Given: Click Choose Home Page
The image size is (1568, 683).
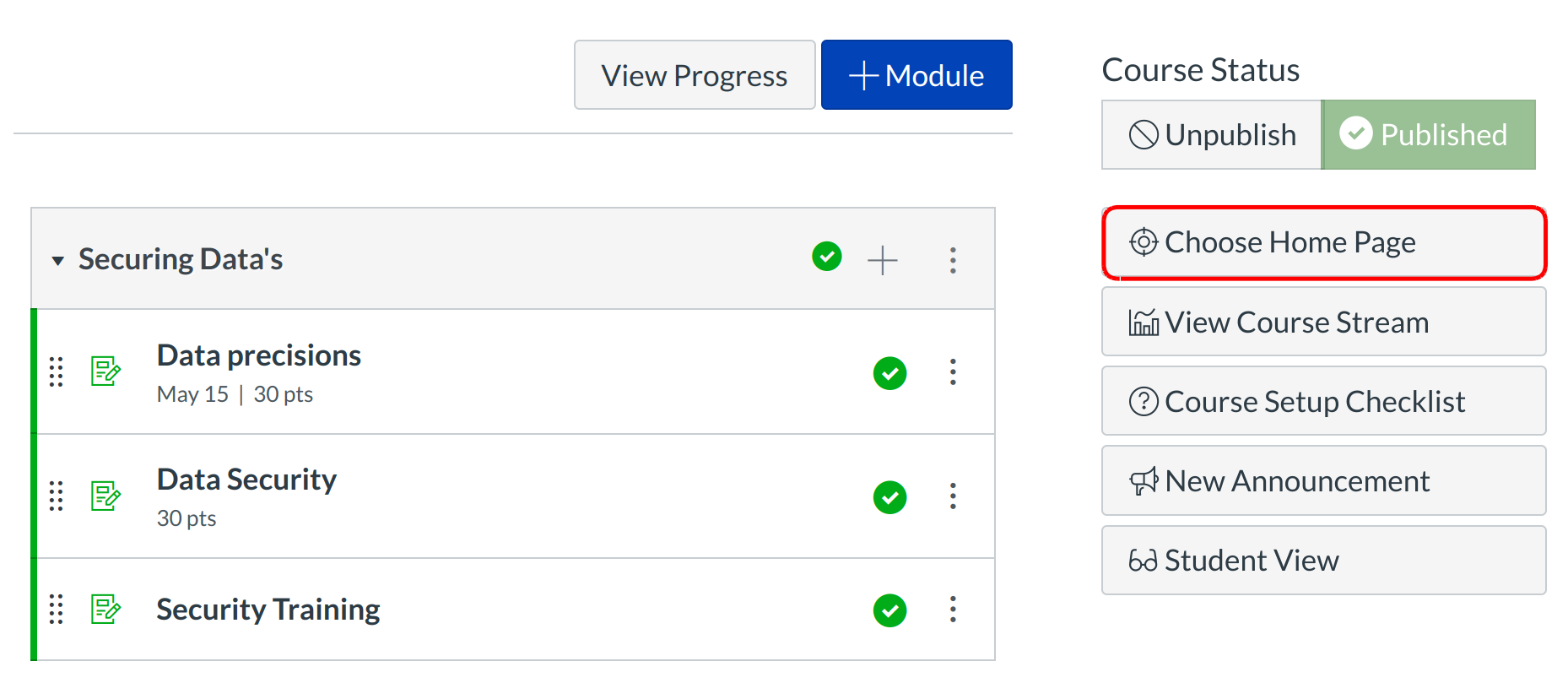Looking at the screenshot, I should point(1323,243).
